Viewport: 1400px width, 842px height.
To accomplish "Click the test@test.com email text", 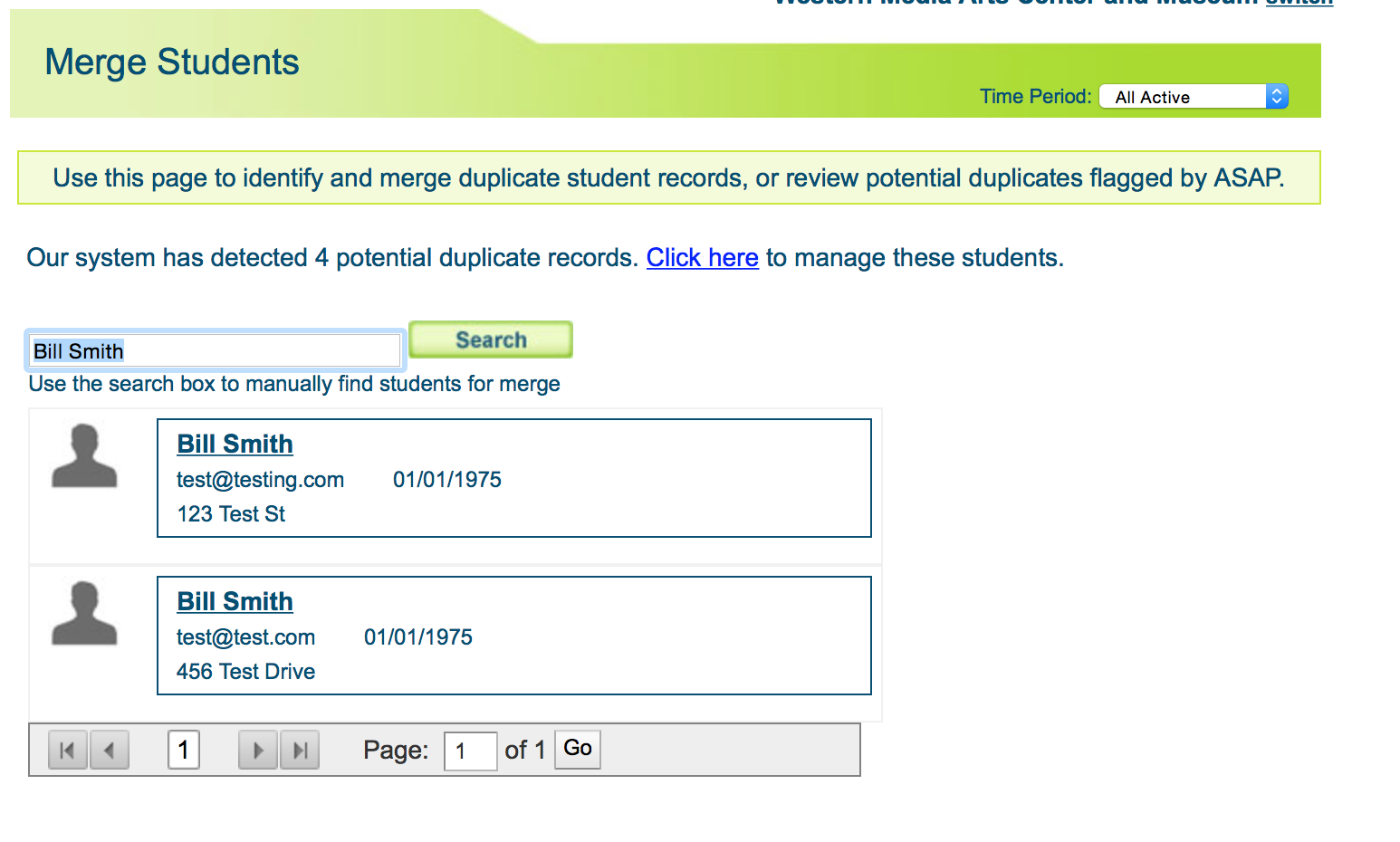I will [245, 637].
